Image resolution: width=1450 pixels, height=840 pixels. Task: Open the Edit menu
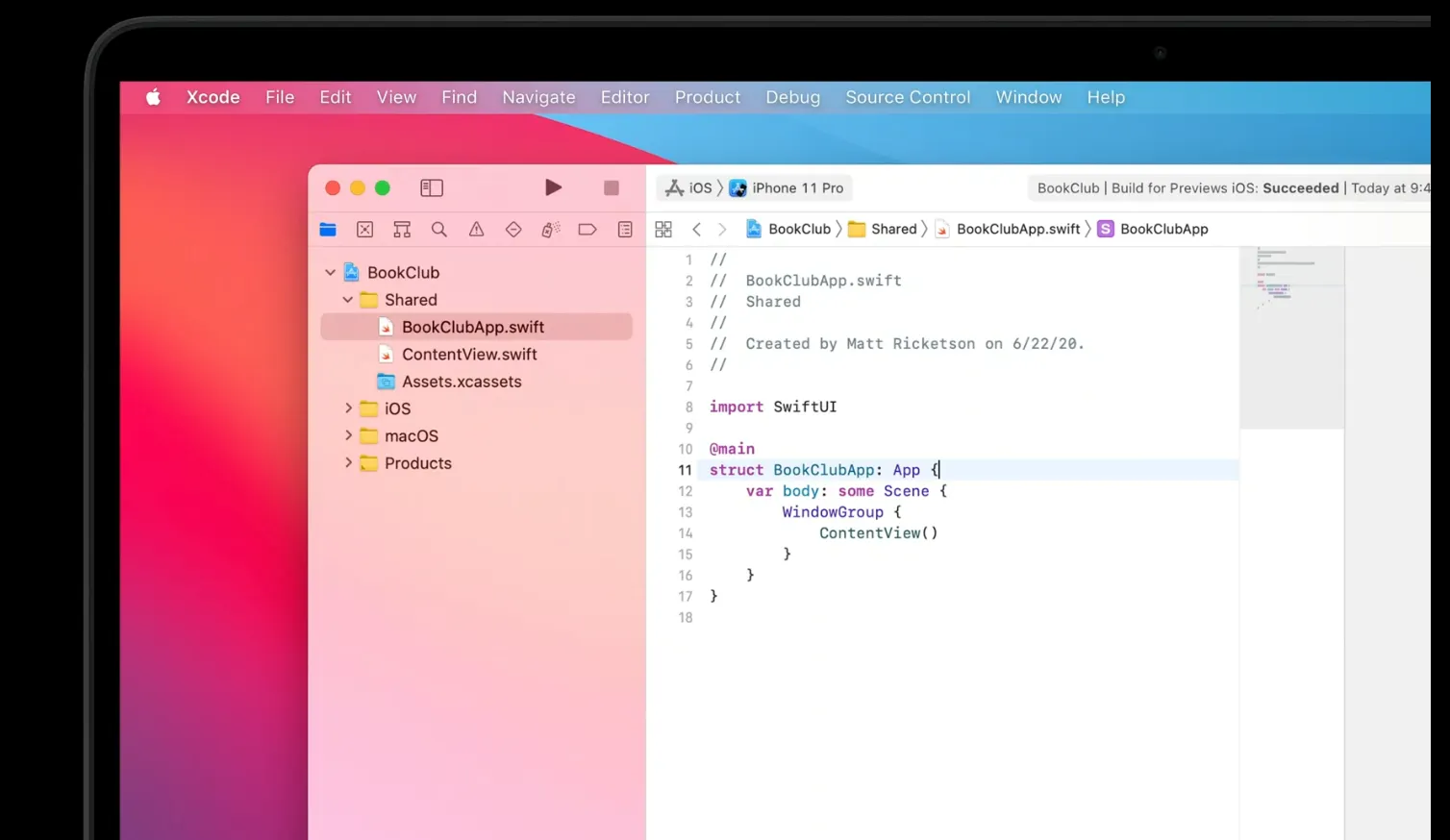336,97
